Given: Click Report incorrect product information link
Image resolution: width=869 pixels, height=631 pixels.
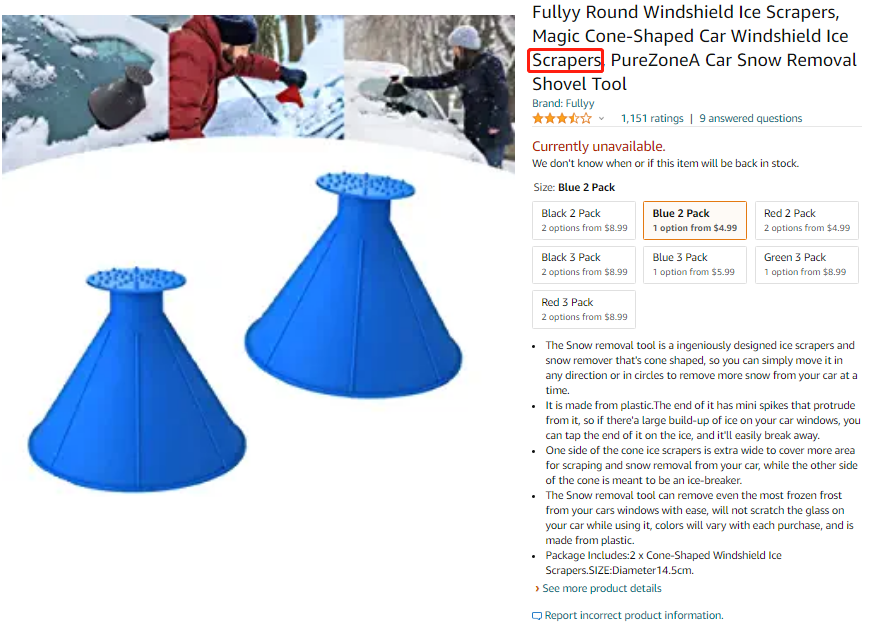Looking at the screenshot, I should (x=633, y=615).
